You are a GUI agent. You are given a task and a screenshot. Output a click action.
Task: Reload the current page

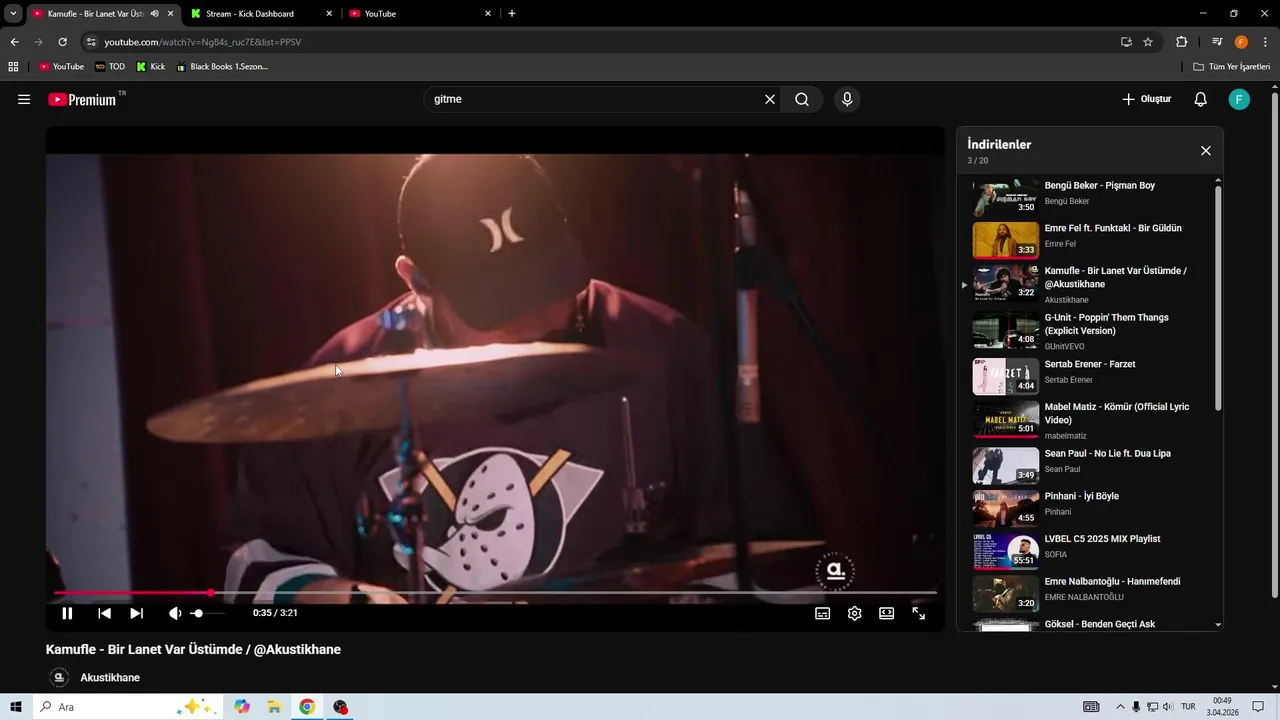coord(62,42)
